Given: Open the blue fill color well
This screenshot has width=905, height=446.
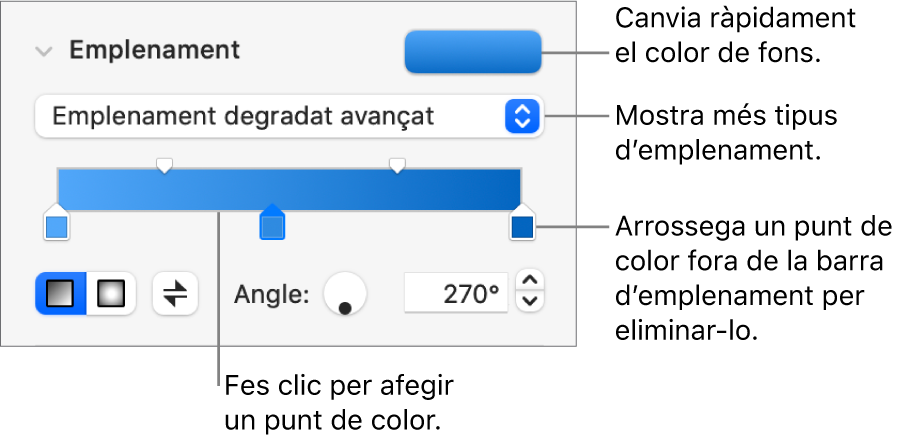Looking at the screenshot, I should coord(472,52).
